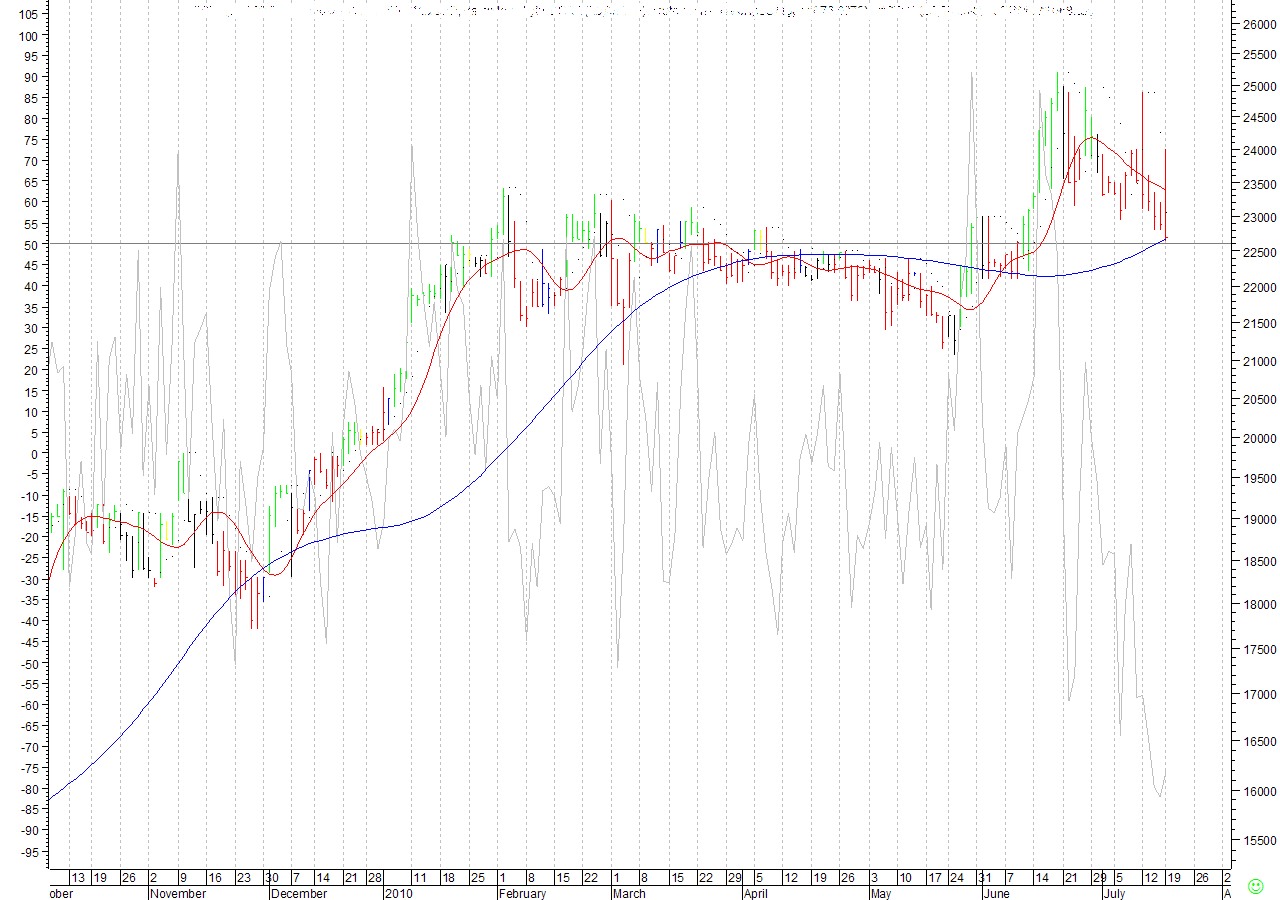Click the 105 oscillator axis value
This screenshot has height=900, width=1280.
[x=29, y=14]
